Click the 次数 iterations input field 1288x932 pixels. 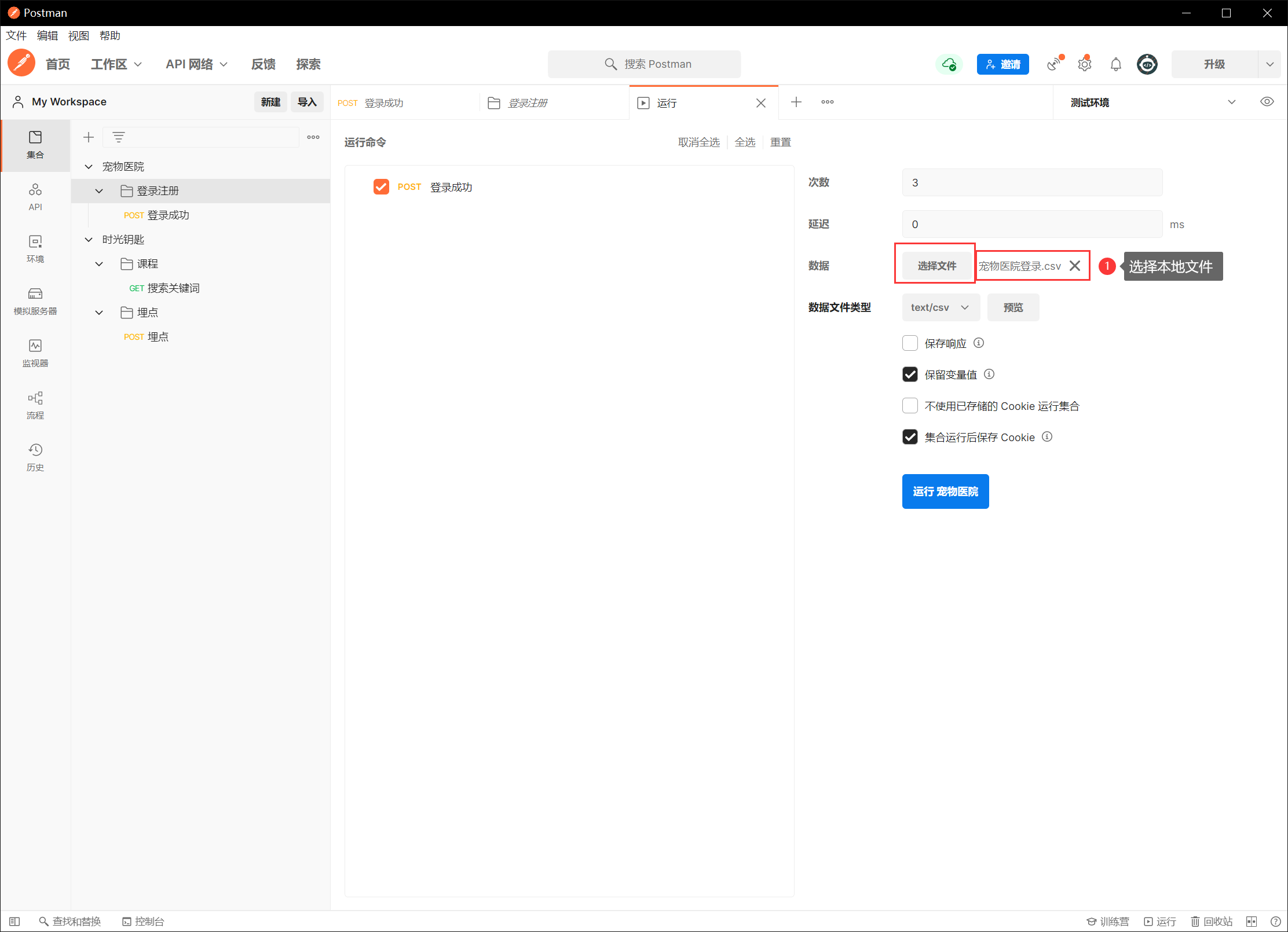[x=1031, y=183]
